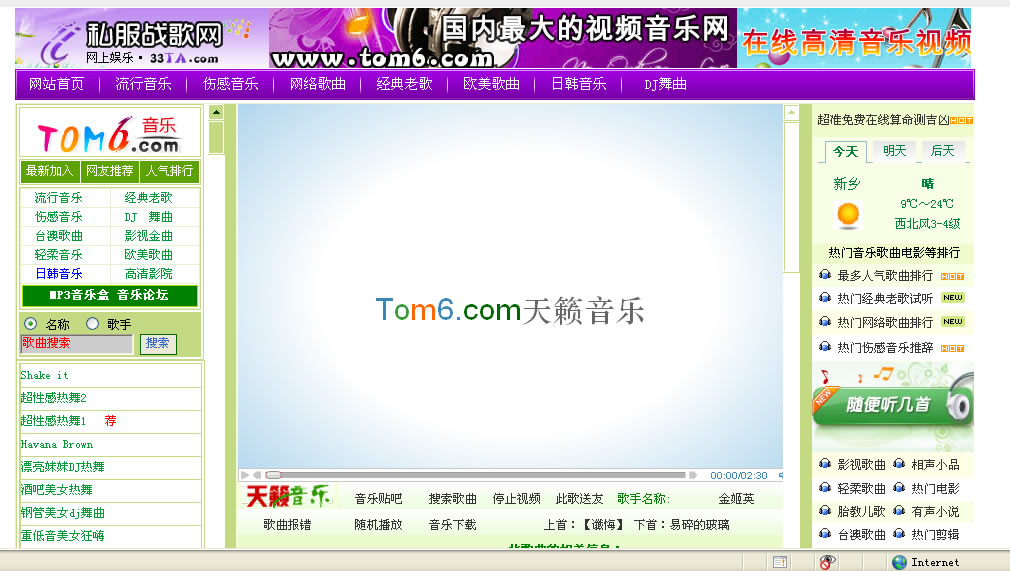Click headphone icon next to 热门剪辑
This screenshot has width=1010, height=571.
pos(899,534)
